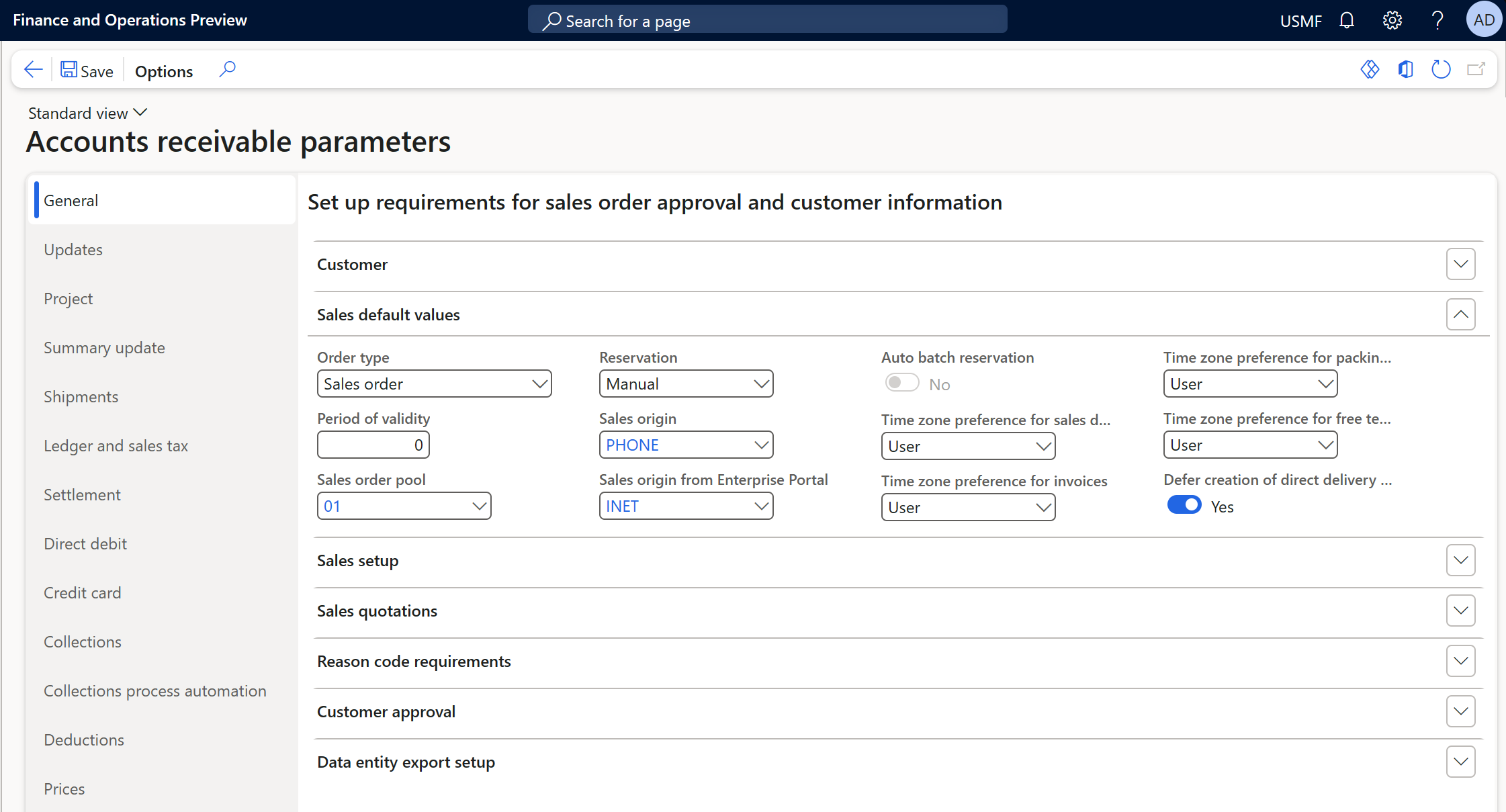
Task: Open the Options menu
Action: (164, 71)
